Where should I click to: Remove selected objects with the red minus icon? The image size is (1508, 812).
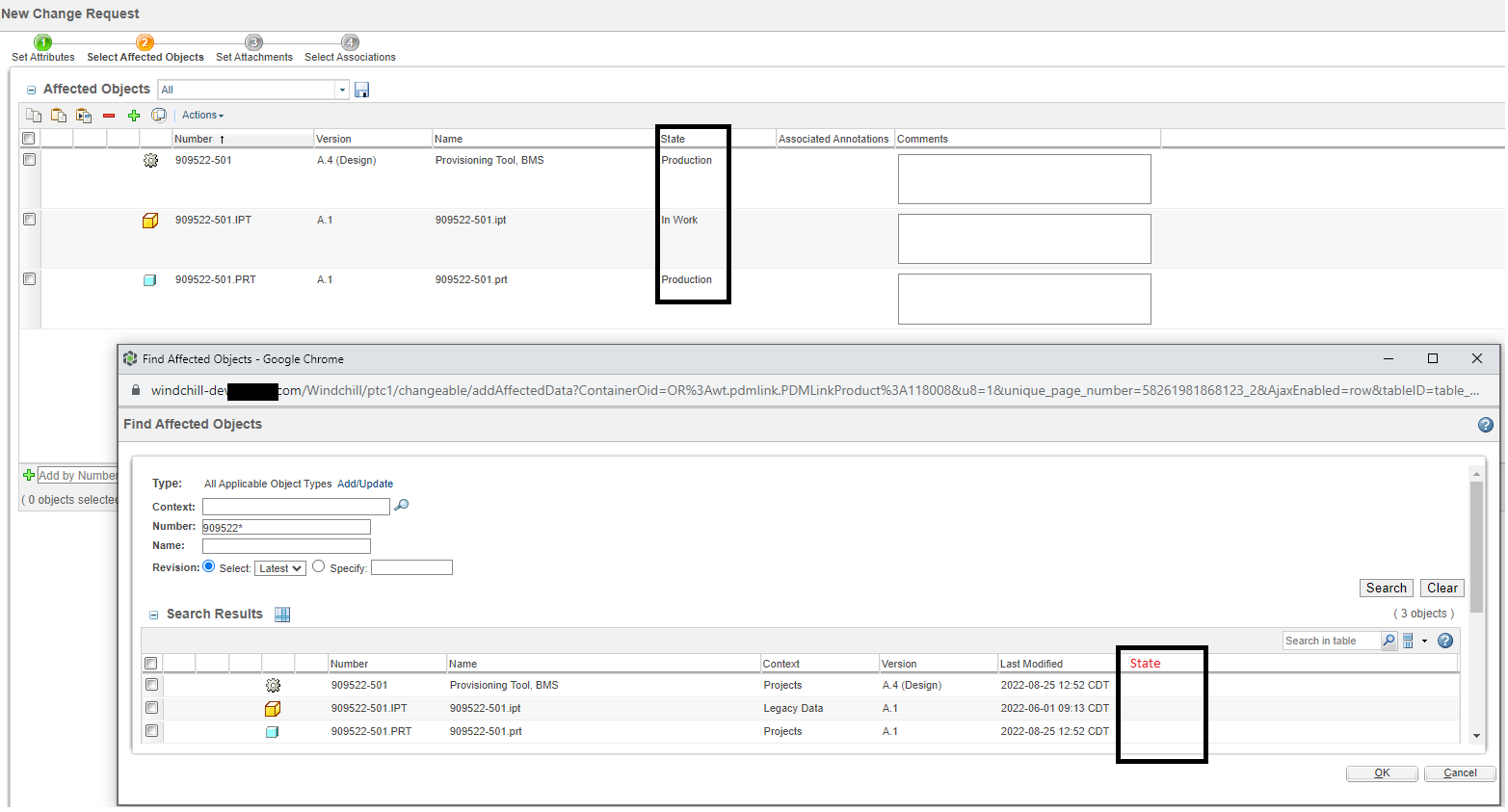pos(109,115)
